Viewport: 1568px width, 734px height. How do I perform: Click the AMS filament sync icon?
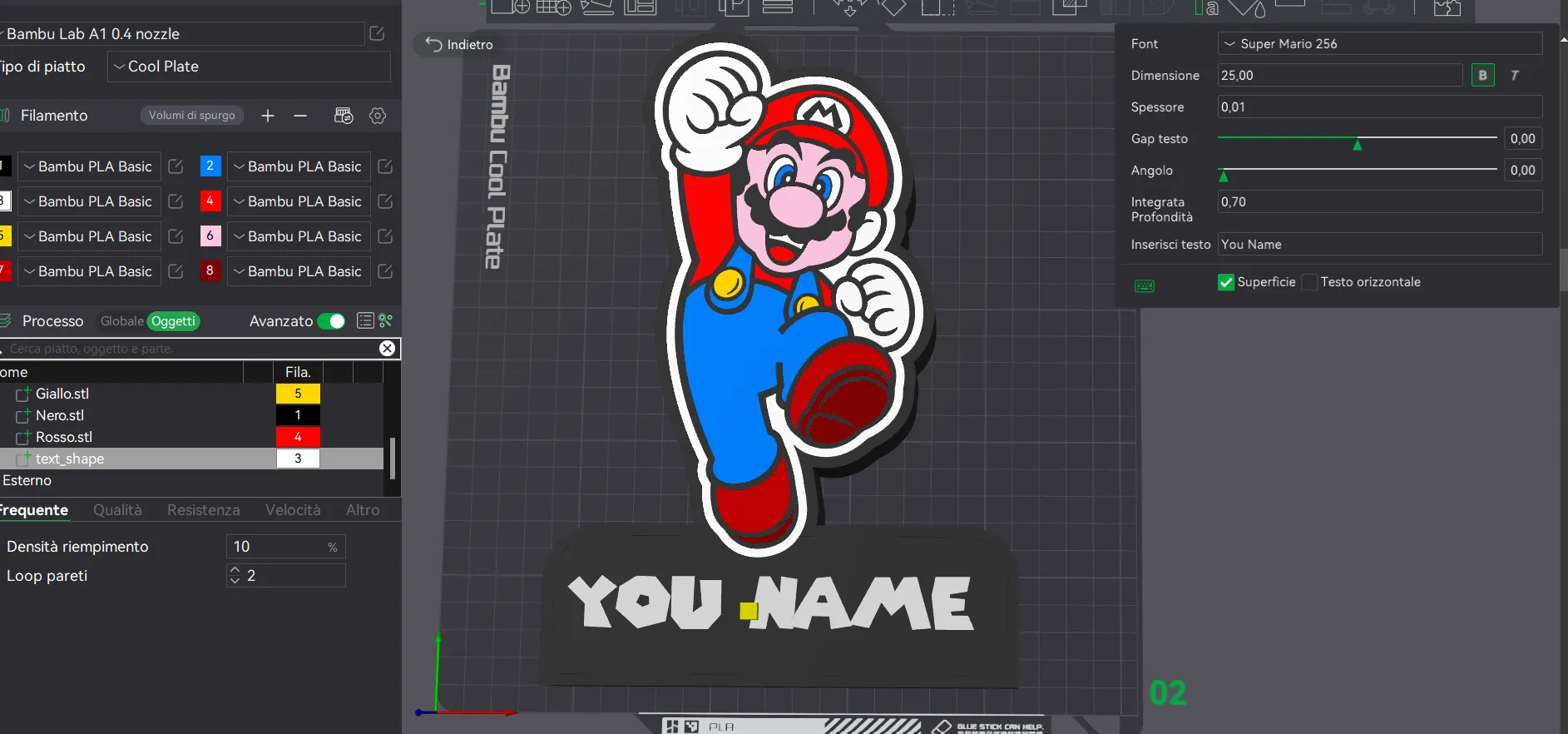(x=344, y=116)
